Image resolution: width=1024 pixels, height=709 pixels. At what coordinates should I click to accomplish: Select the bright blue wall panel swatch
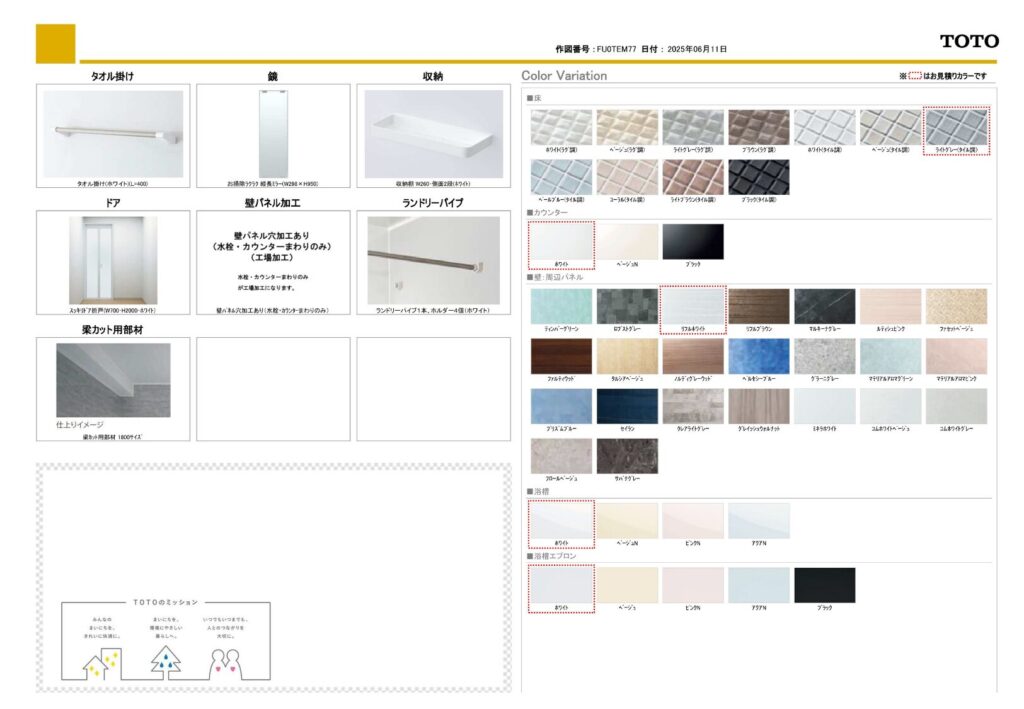point(758,356)
